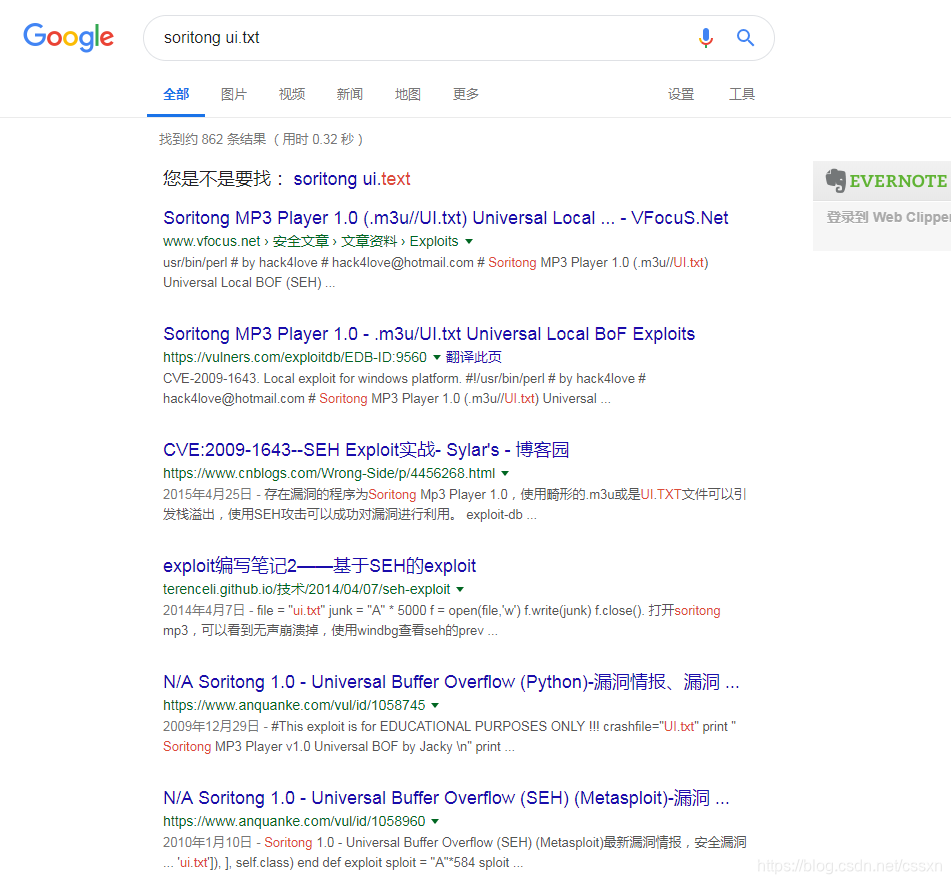Click the snippet dated 2009年12月29日
The image size is (951, 884).
click(x=449, y=736)
